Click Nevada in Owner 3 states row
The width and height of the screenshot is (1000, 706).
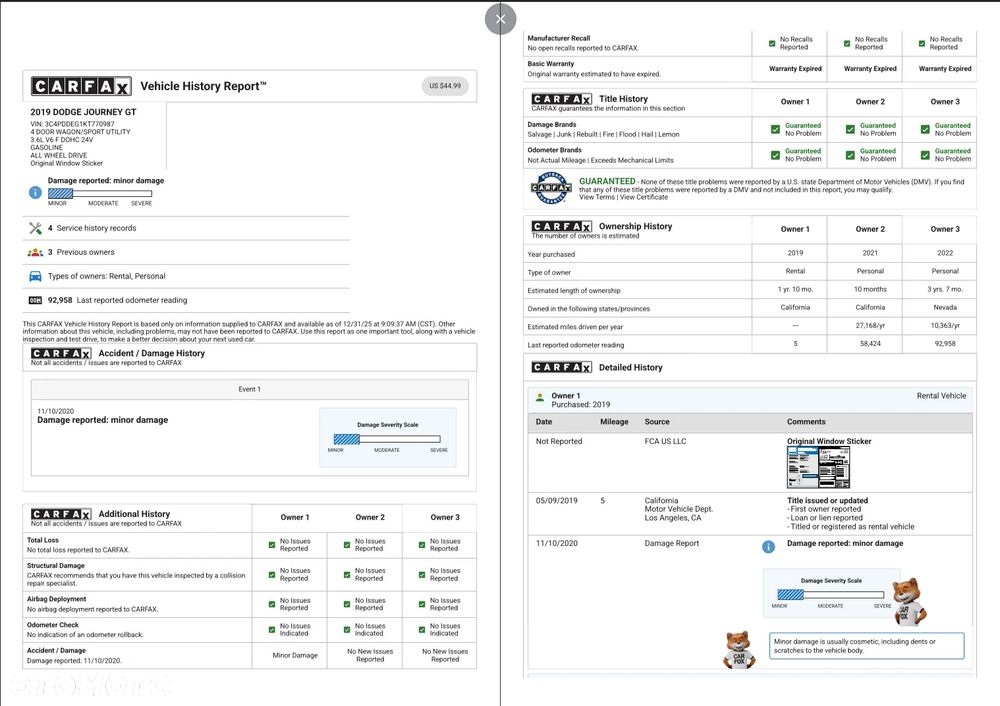945,307
